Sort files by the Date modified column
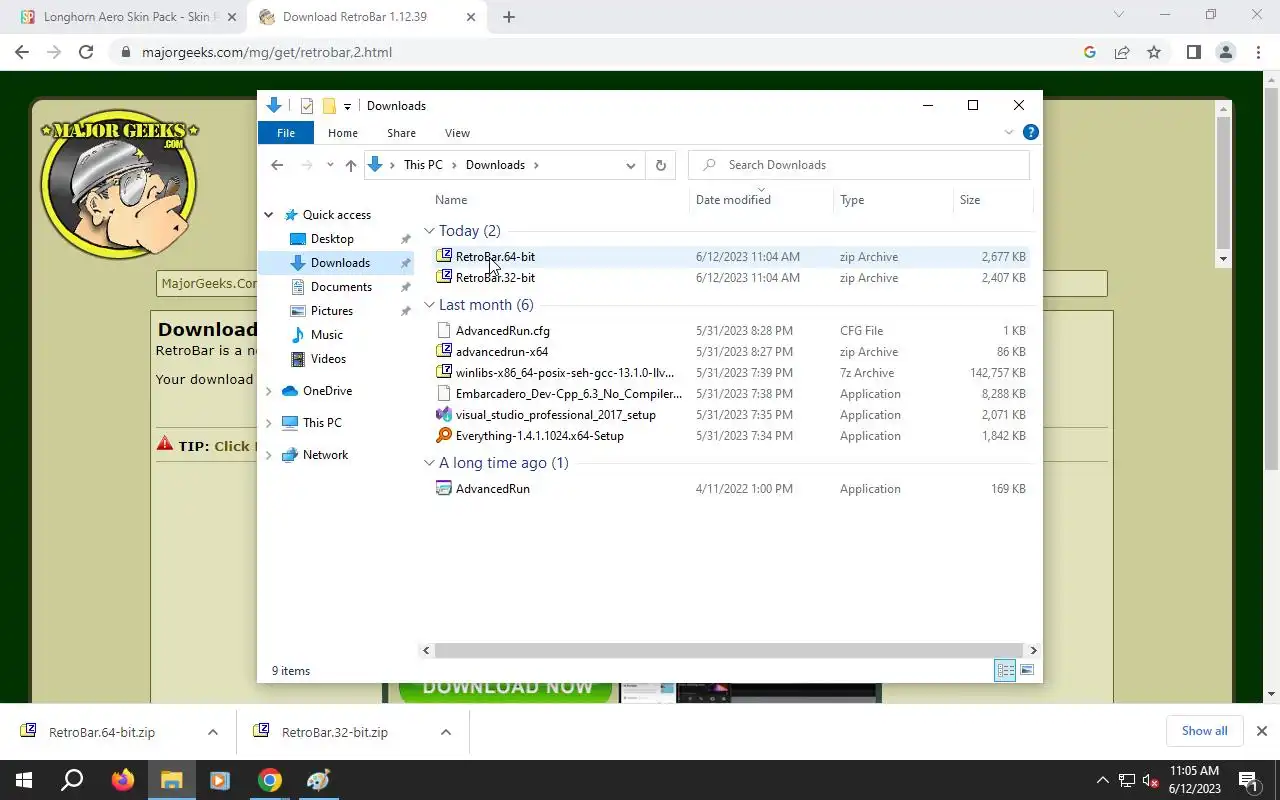This screenshot has height=800, width=1280. (x=733, y=200)
